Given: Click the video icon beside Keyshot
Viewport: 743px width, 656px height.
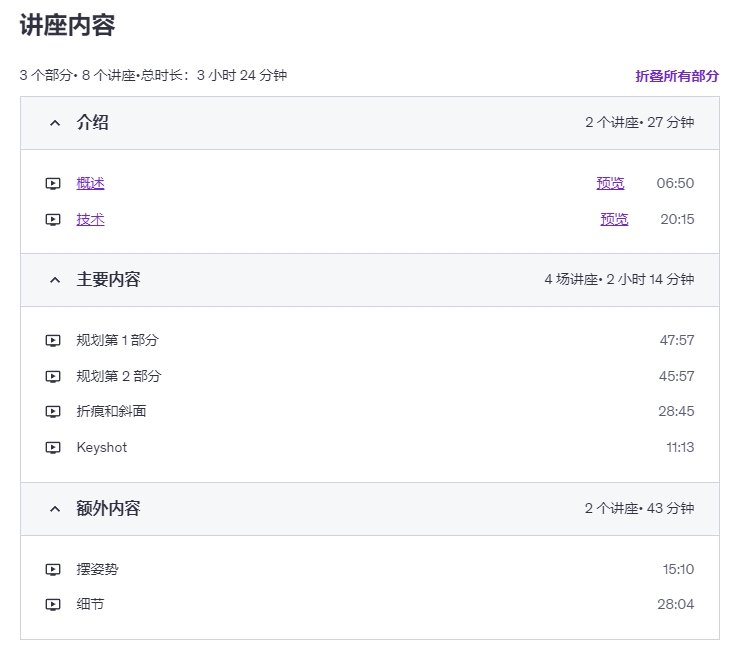Looking at the screenshot, I should click(53, 447).
